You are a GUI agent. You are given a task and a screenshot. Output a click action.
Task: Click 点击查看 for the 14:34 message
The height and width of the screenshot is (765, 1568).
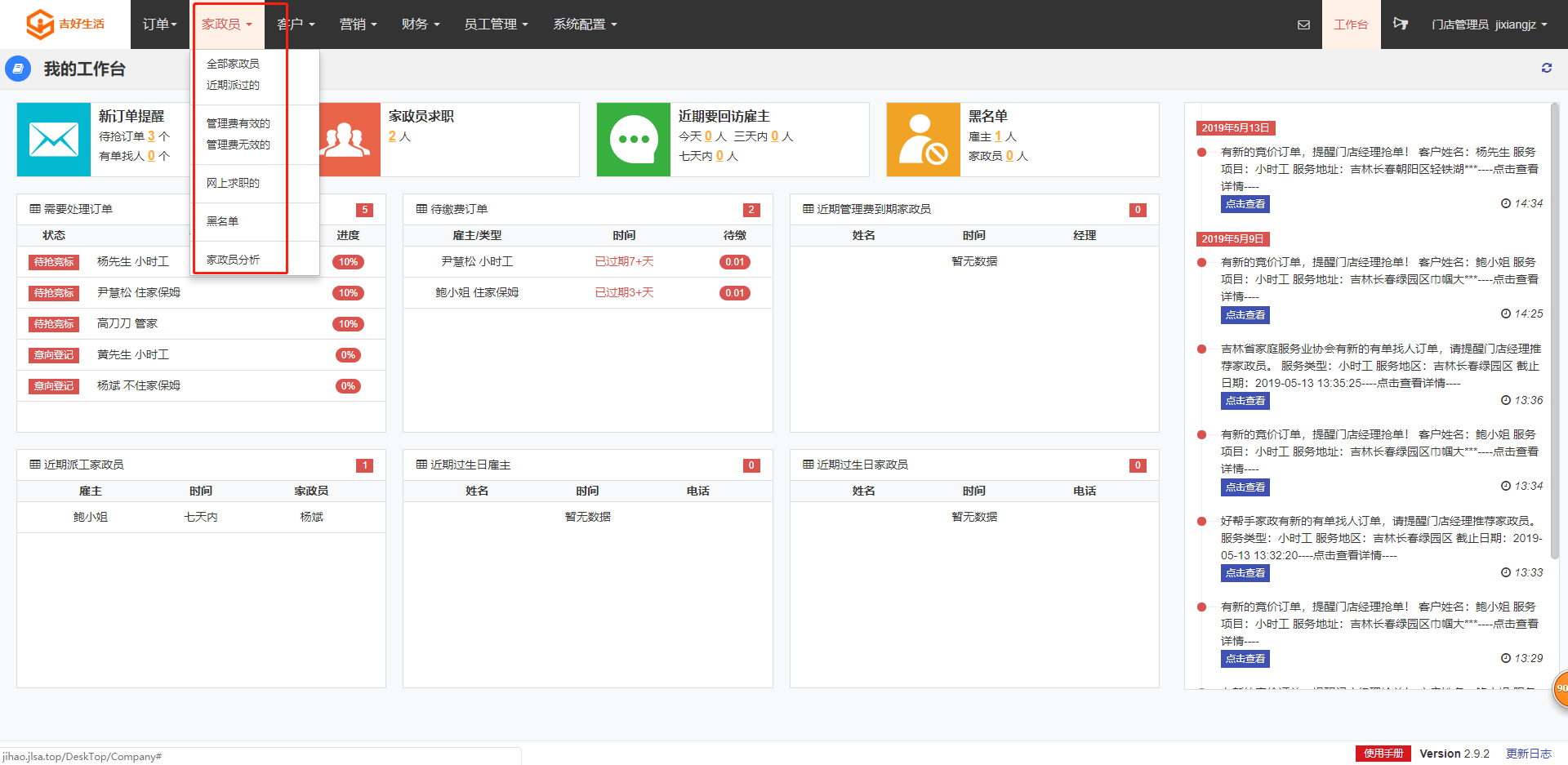pos(1245,204)
